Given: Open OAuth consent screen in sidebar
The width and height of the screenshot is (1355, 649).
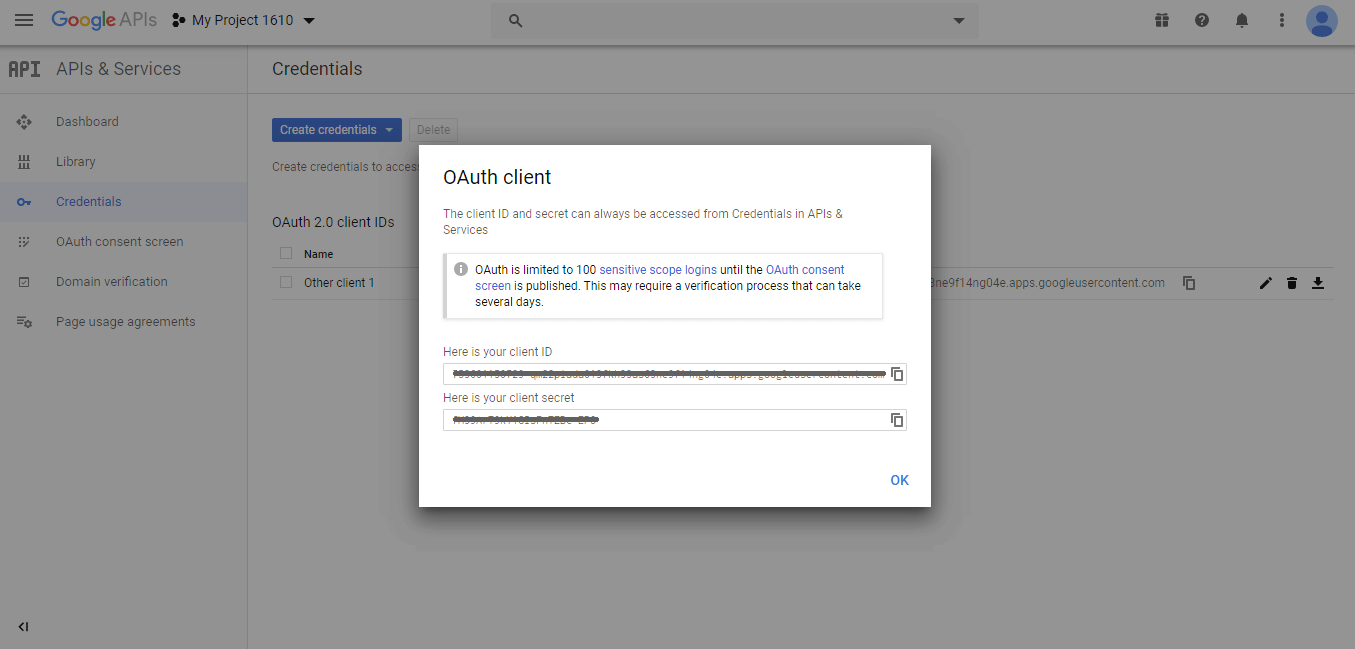Looking at the screenshot, I should coord(120,242).
